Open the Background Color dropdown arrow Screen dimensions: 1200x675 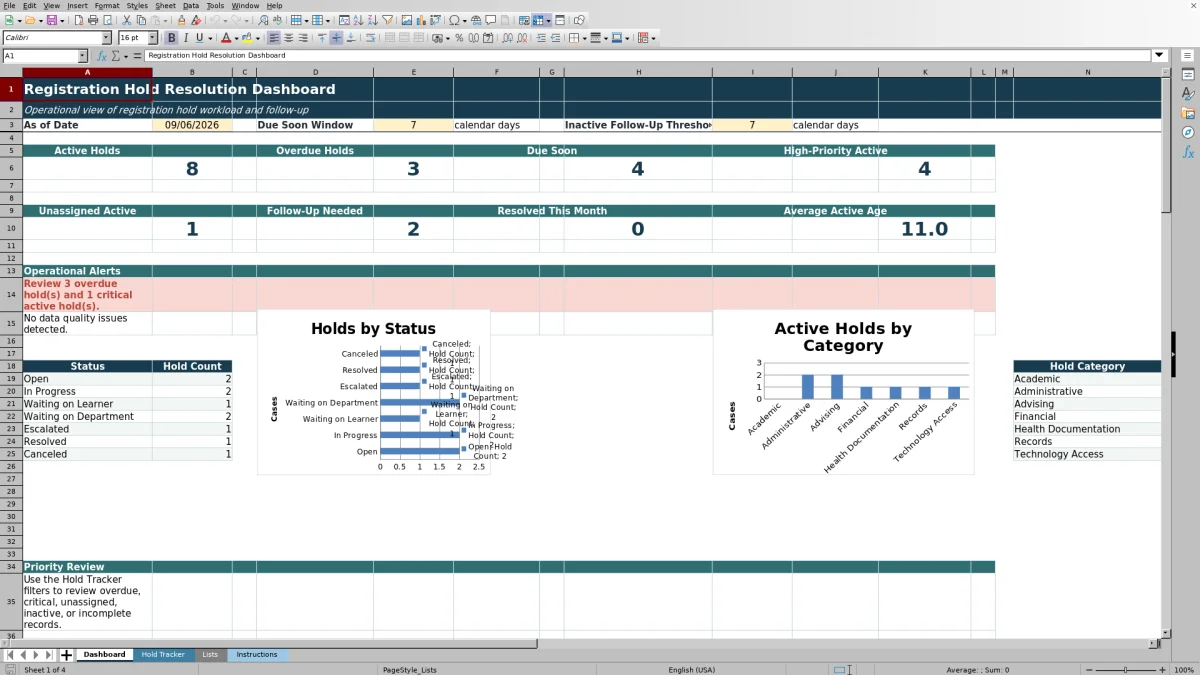click(257, 38)
